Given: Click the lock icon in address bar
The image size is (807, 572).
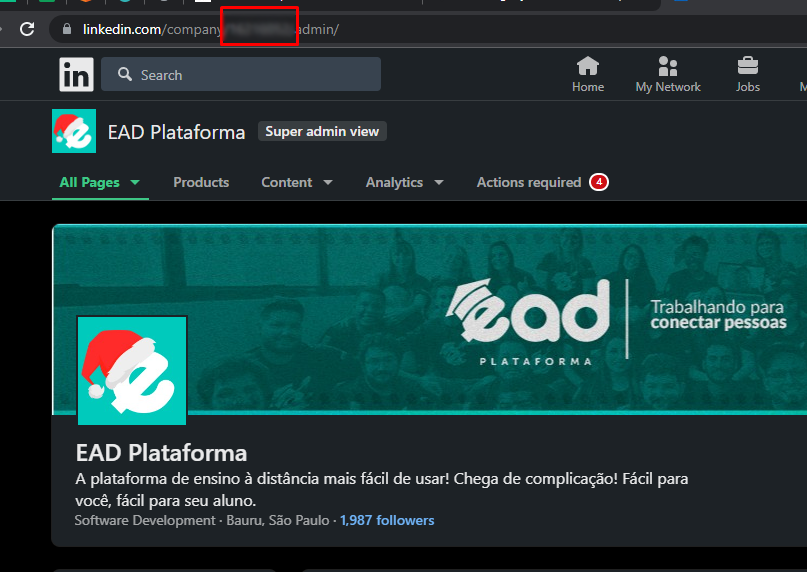Looking at the screenshot, I should (67, 29).
